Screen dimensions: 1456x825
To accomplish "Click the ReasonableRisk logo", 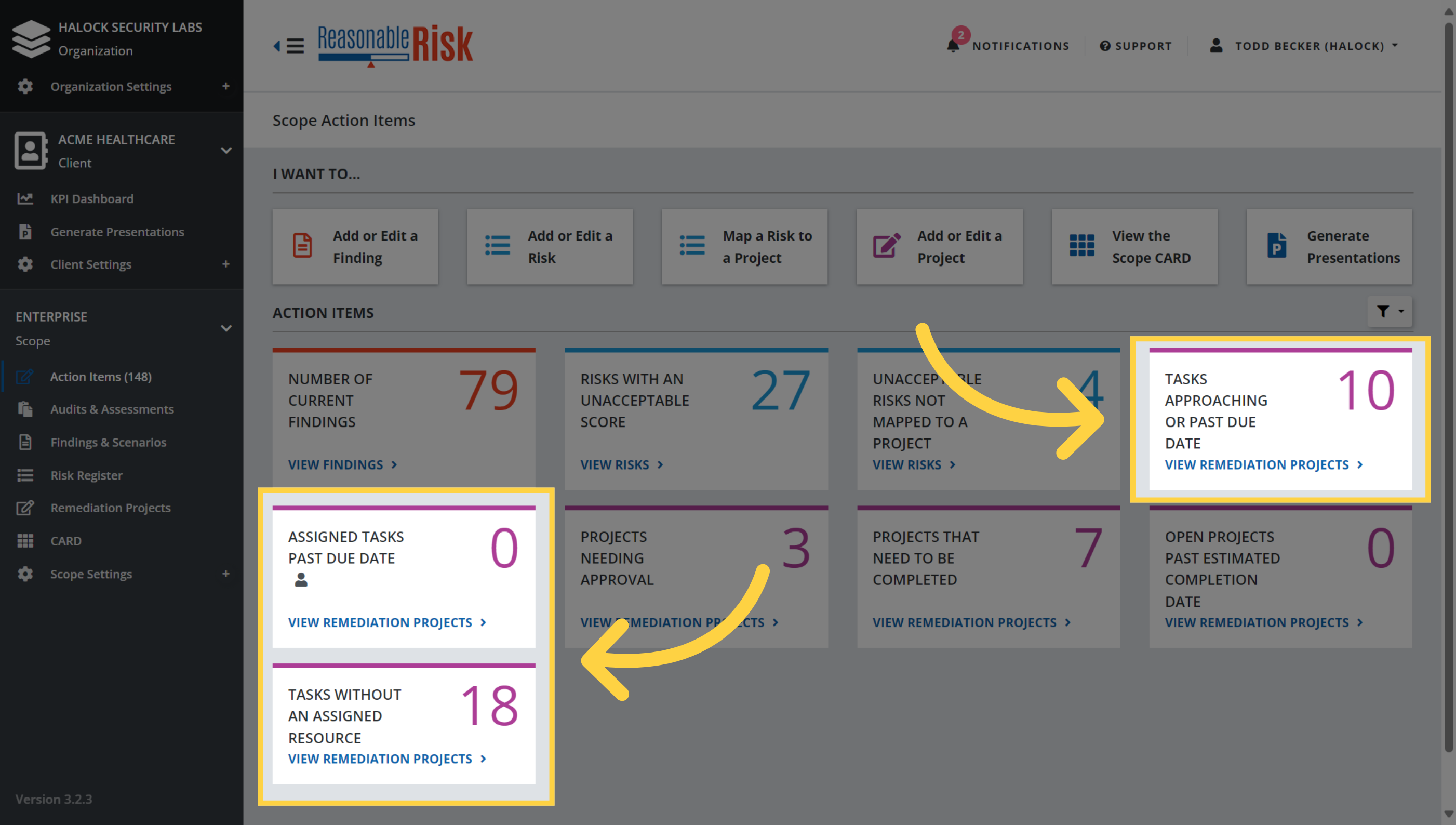I will tap(395, 45).
